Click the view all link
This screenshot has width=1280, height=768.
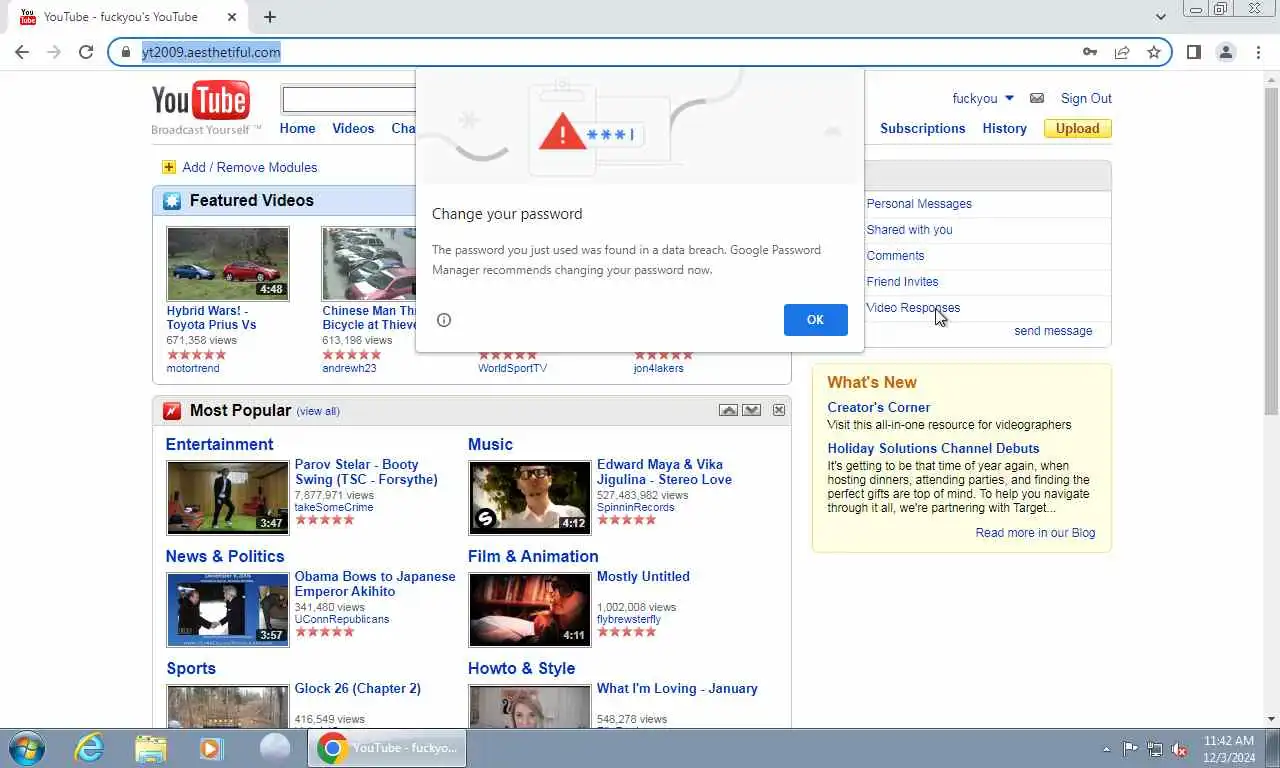318,411
